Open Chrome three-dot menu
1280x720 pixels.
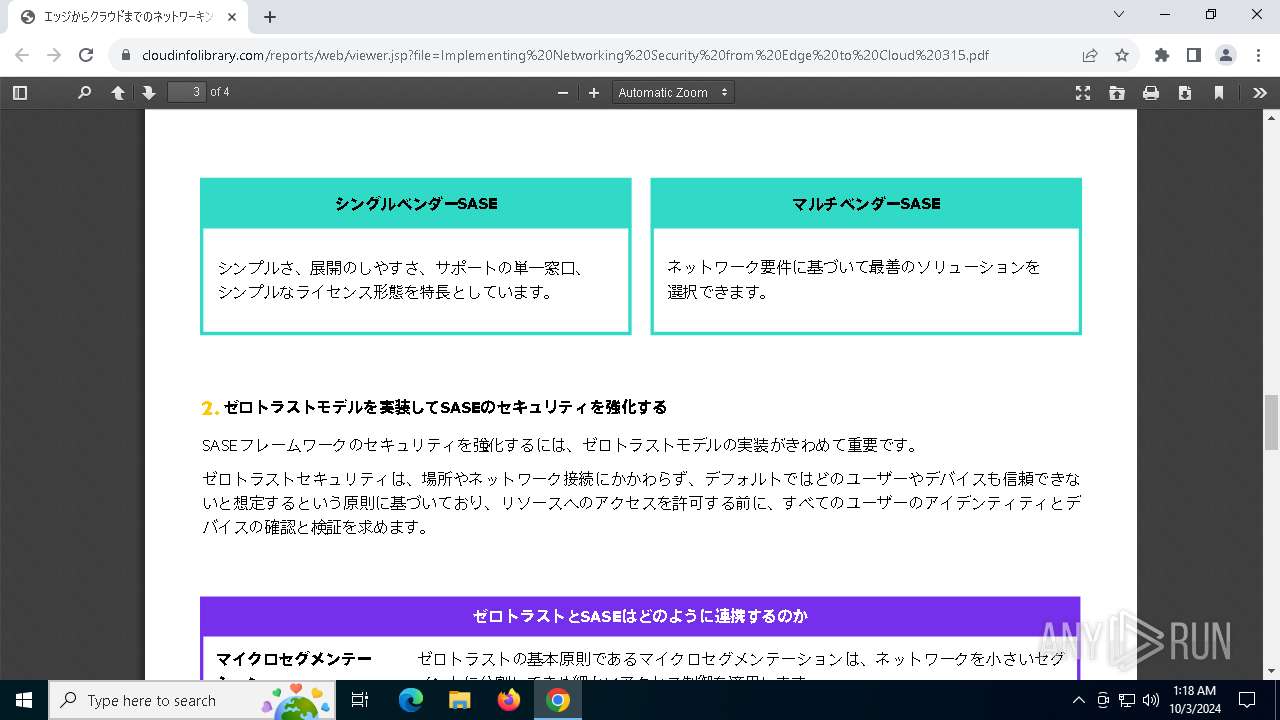[1258, 55]
